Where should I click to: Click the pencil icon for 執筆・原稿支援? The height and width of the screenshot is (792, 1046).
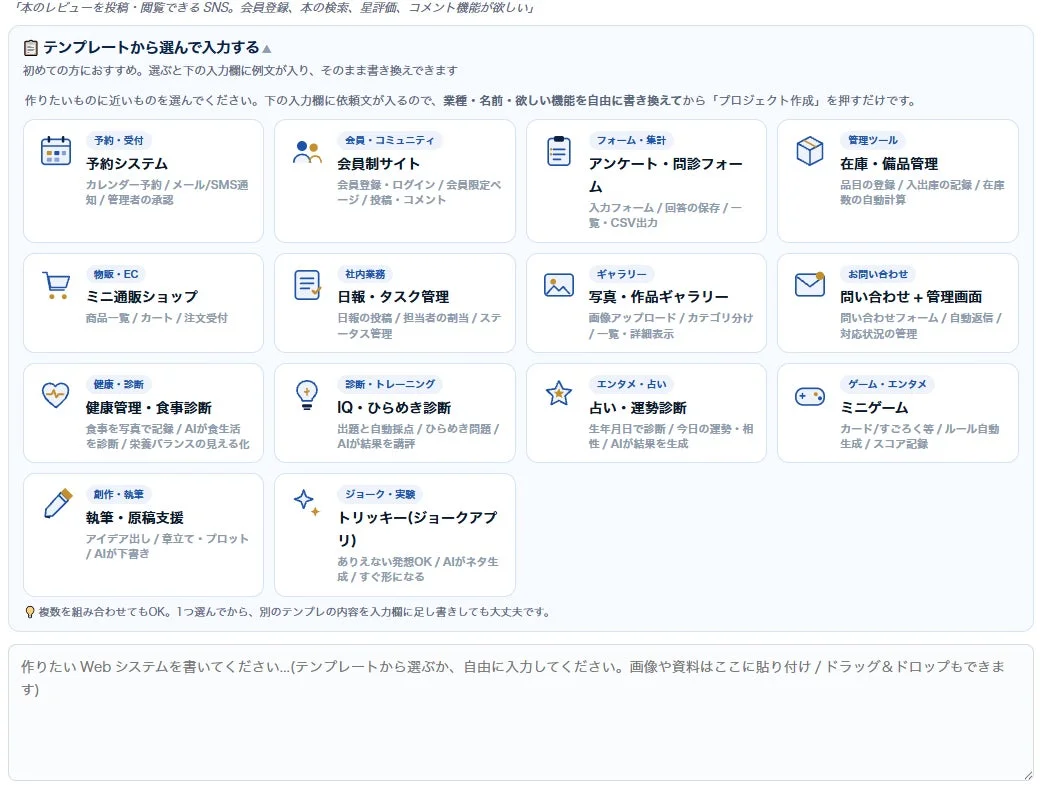pos(57,504)
